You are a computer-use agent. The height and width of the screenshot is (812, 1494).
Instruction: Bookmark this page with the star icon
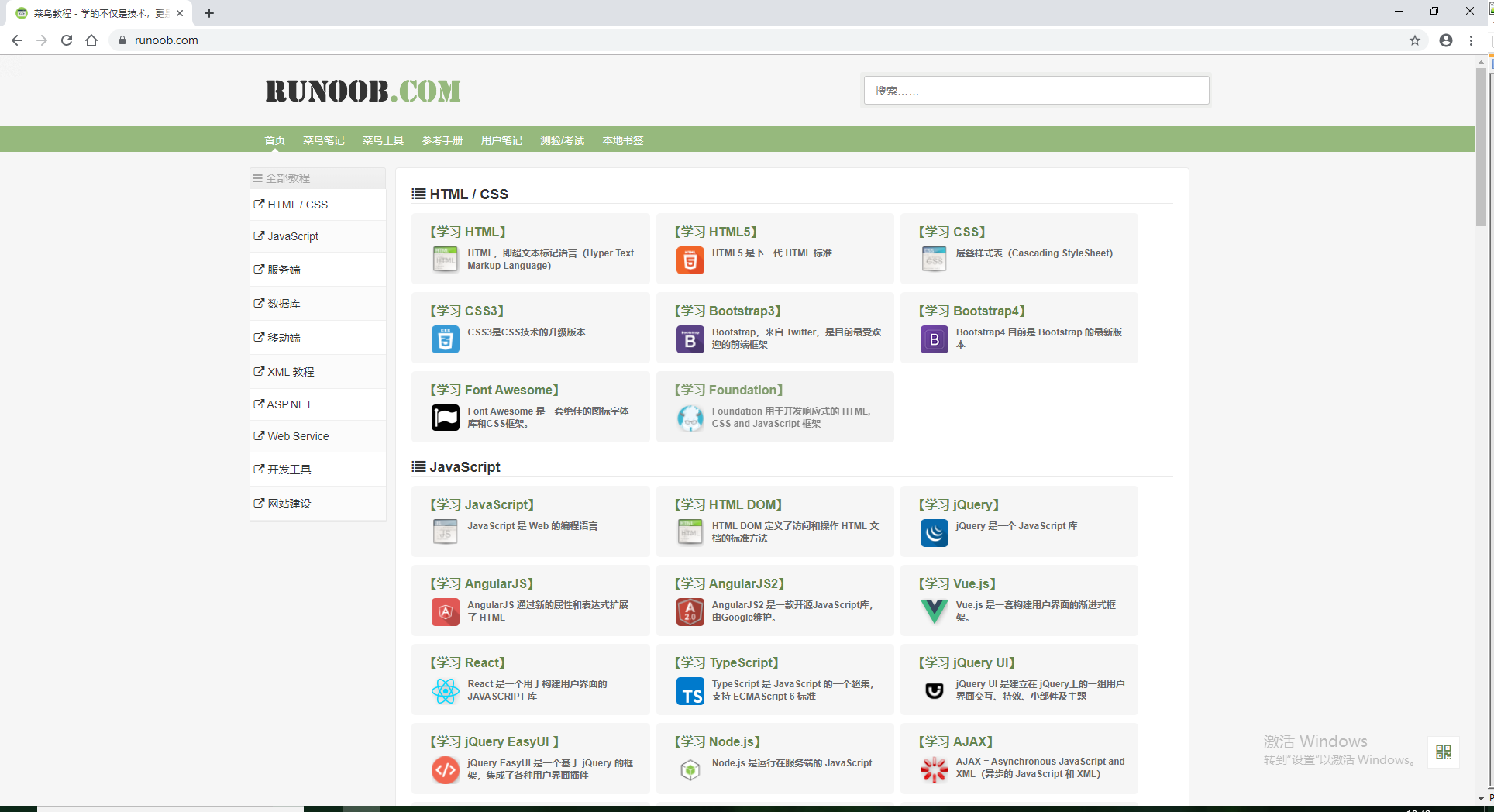click(1415, 40)
